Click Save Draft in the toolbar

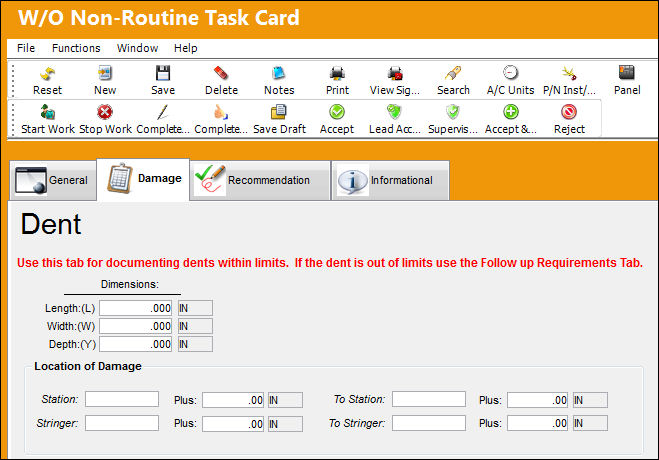(x=279, y=119)
